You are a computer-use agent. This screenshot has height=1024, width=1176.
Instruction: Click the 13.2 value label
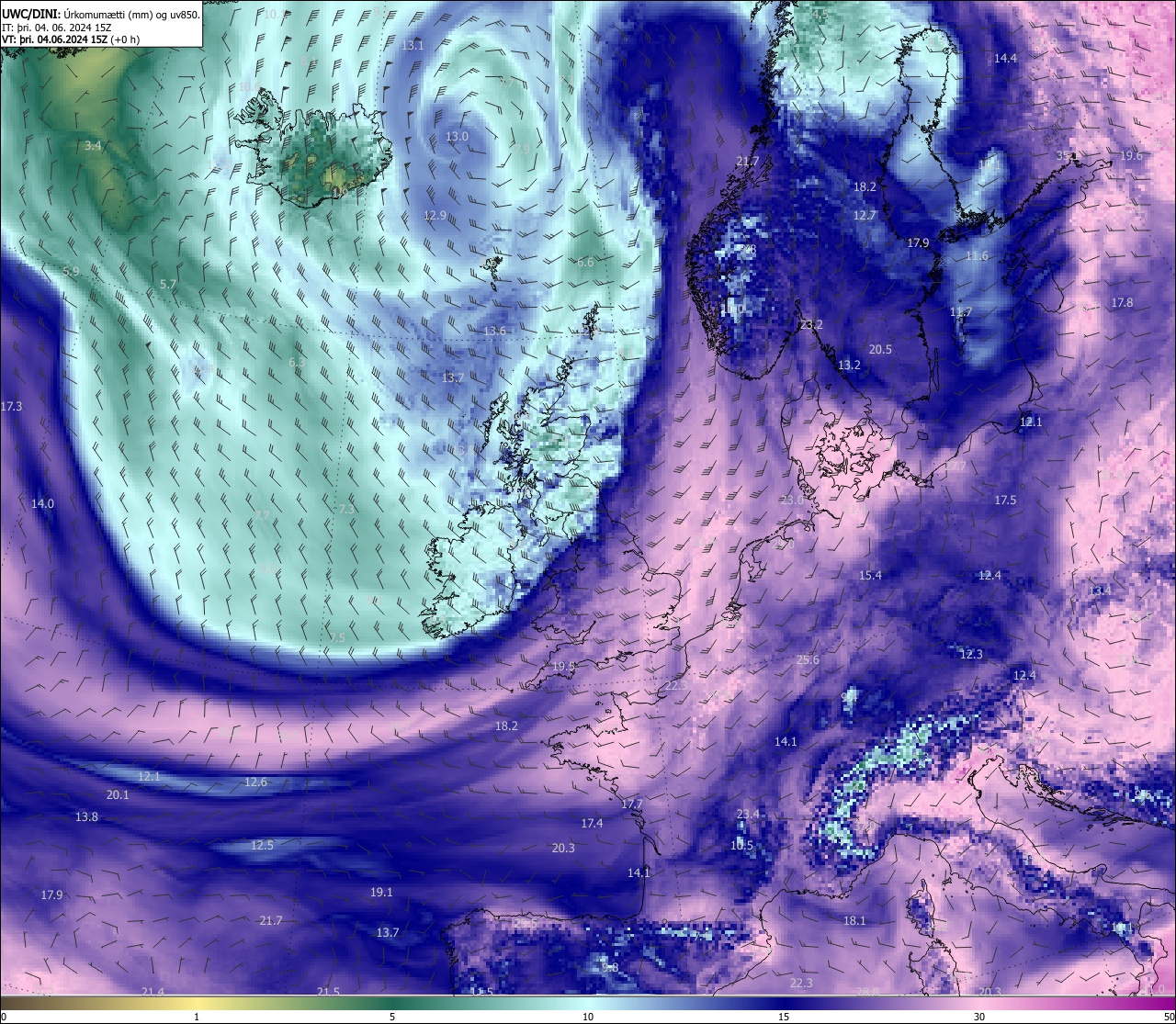pyautogui.click(x=849, y=365)
